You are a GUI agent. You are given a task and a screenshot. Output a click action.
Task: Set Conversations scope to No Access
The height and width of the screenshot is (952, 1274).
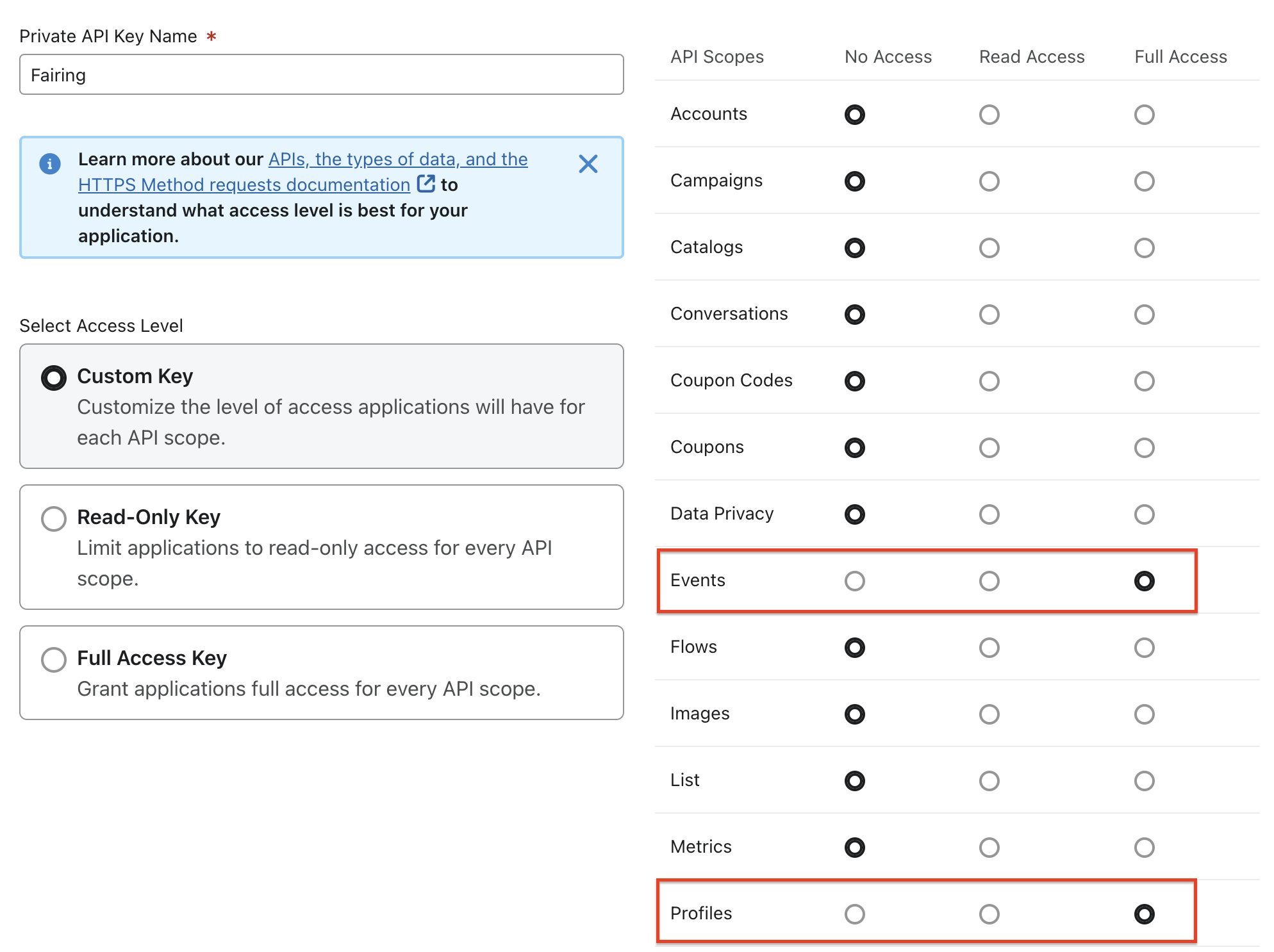(854, 315)
